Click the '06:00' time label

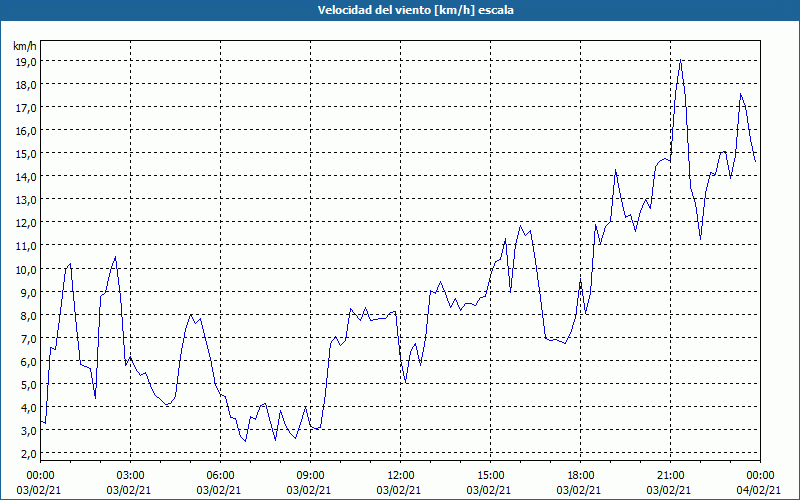220,476
